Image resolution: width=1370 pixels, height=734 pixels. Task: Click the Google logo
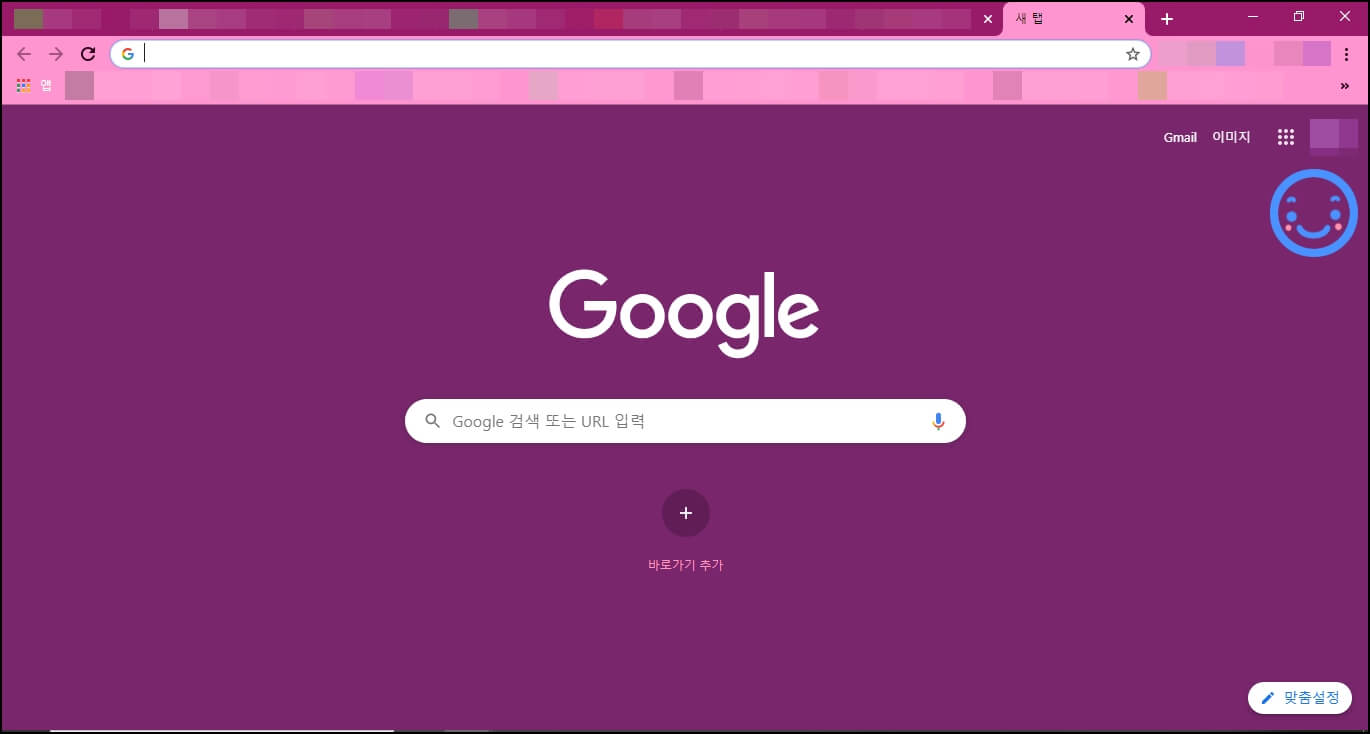click(684, 313)
